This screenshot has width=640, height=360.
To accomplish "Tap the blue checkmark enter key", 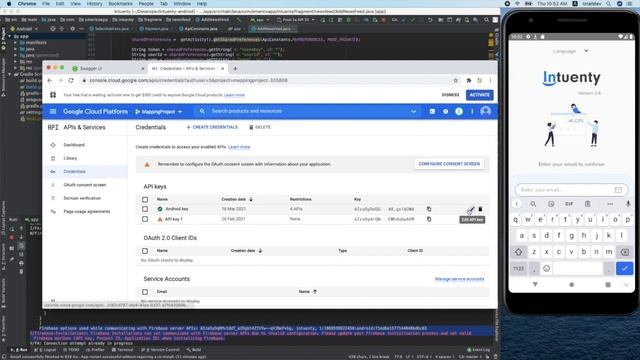I will point(624,268).
